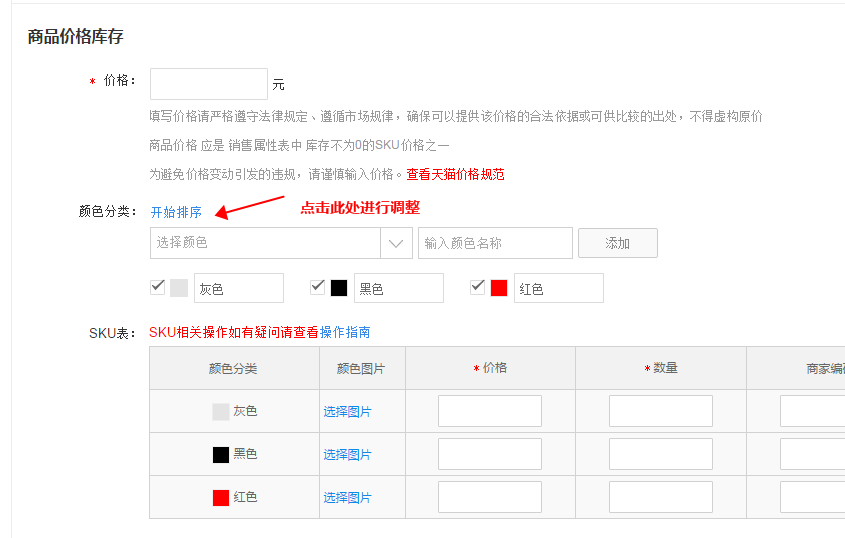Click 选择图片 for the 黑色 row
Screen dimensions: 845x538
tap(348, 454)
